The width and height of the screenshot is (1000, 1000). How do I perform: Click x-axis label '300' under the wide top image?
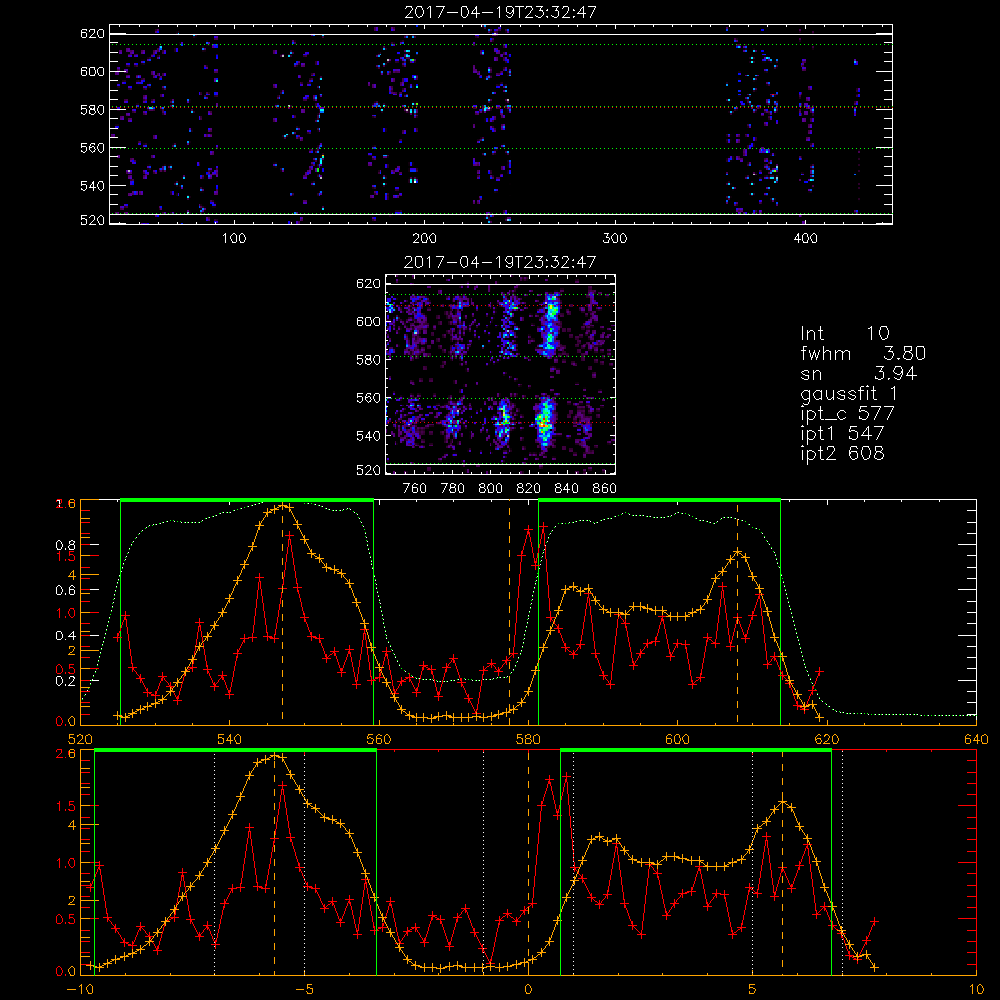[615, 239]
